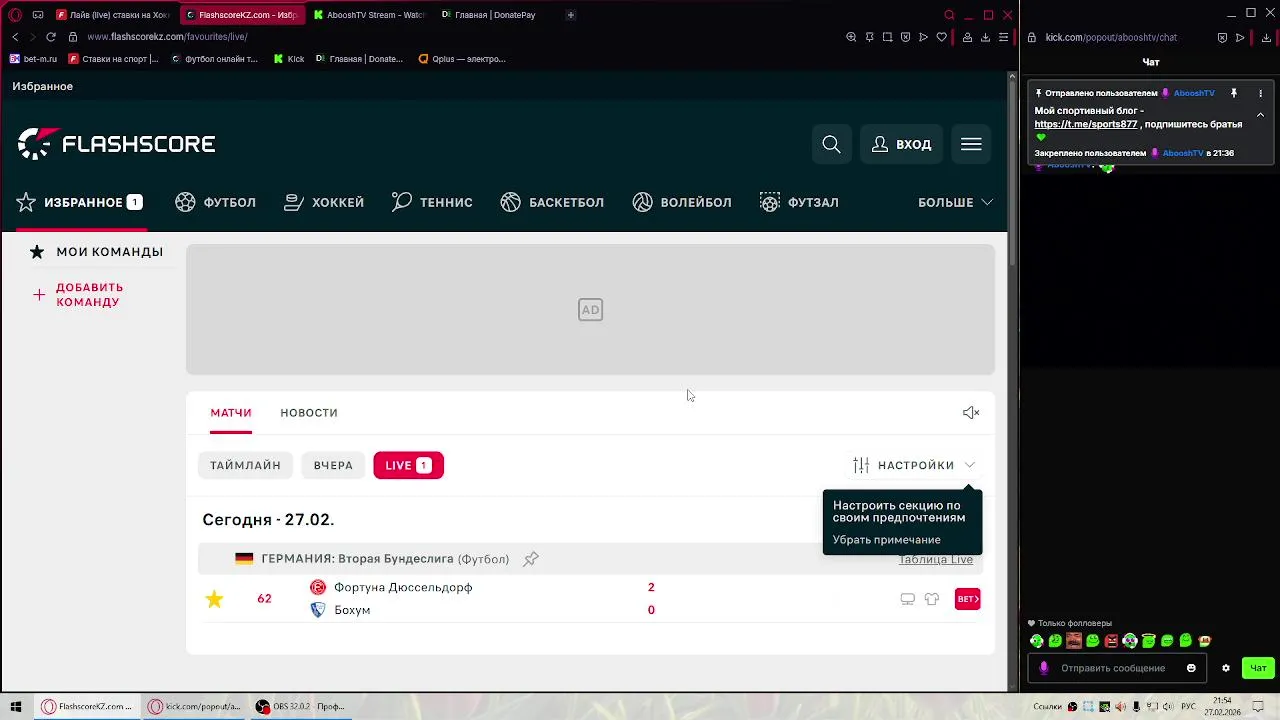
Task: Switch to the Главная DonatePay browser tab
Action: (x=490, y=15)
